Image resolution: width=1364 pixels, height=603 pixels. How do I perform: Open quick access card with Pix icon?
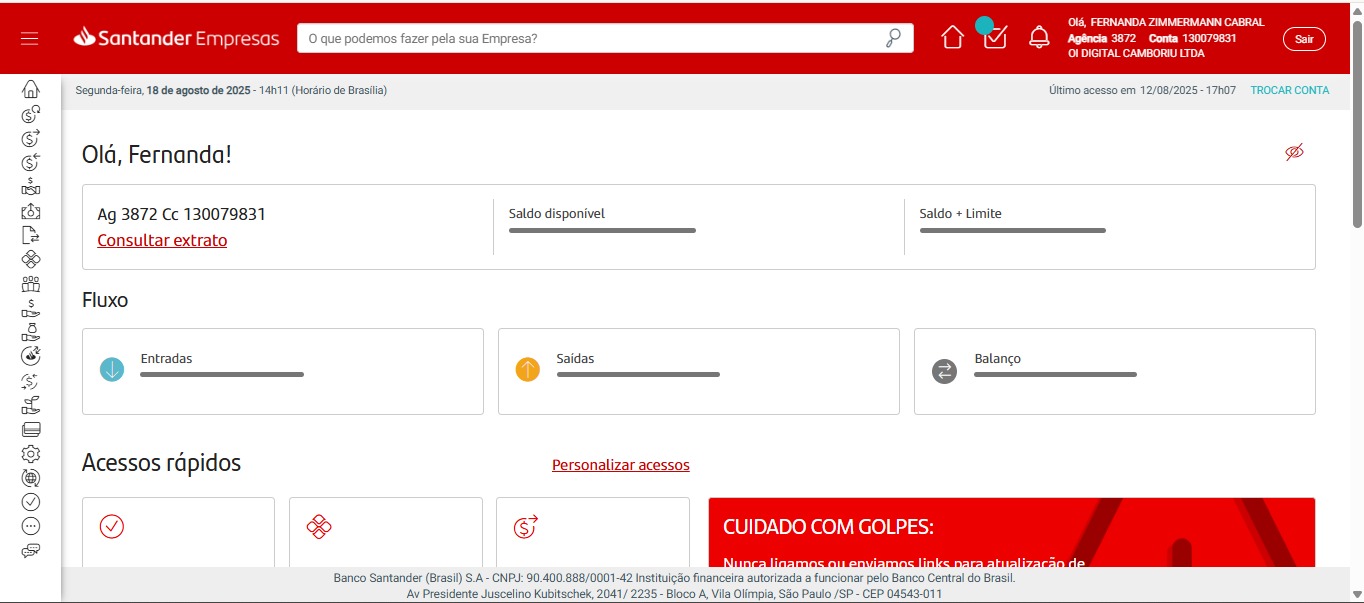pos(385,532)
